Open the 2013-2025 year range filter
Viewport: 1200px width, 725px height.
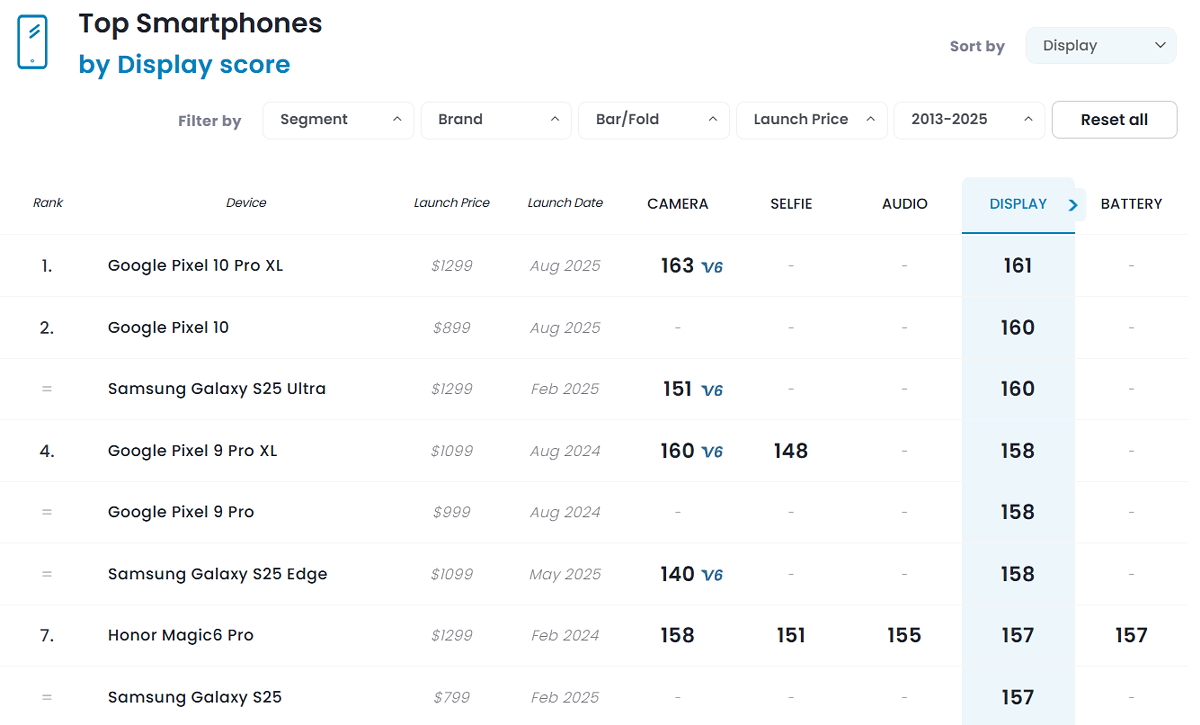click(x=968, y=120)
